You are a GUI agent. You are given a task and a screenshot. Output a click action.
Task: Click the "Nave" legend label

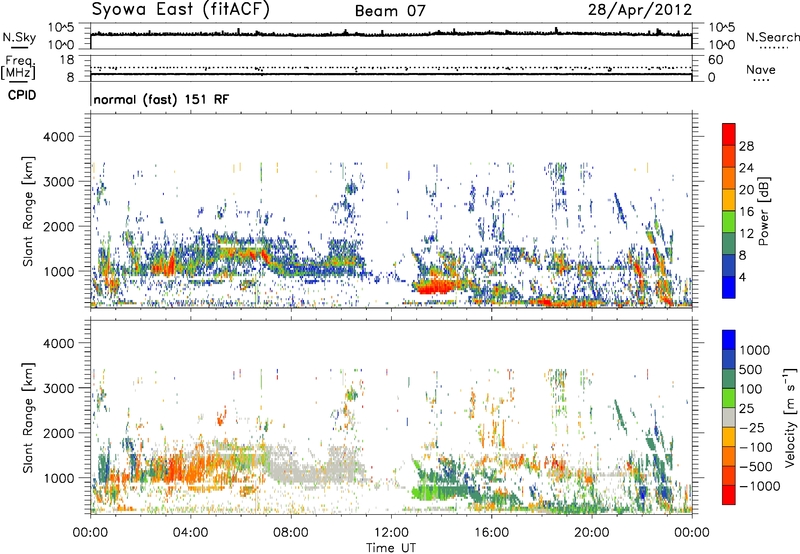click(761, 69)
